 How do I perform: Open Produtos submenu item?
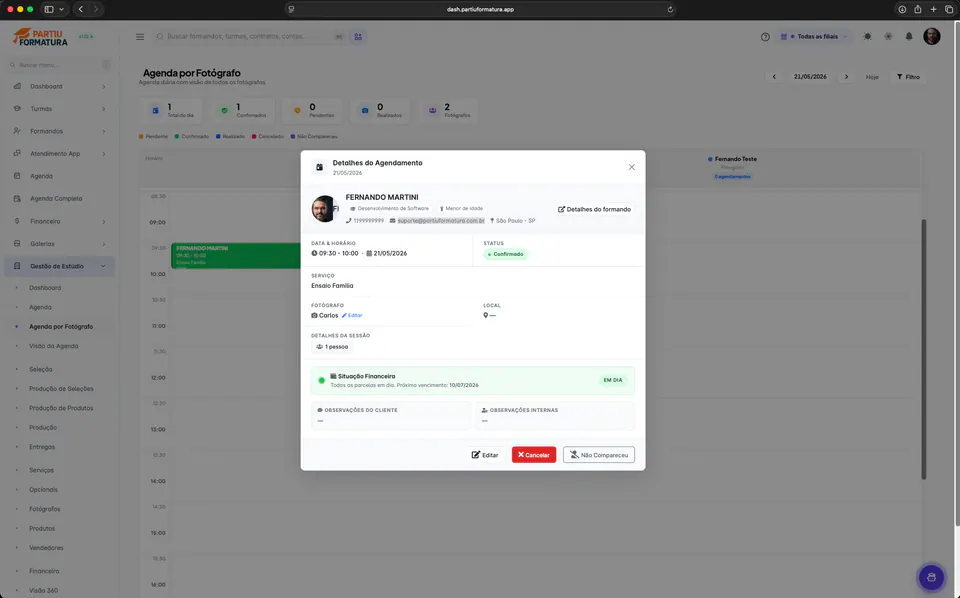pos(42,528)
